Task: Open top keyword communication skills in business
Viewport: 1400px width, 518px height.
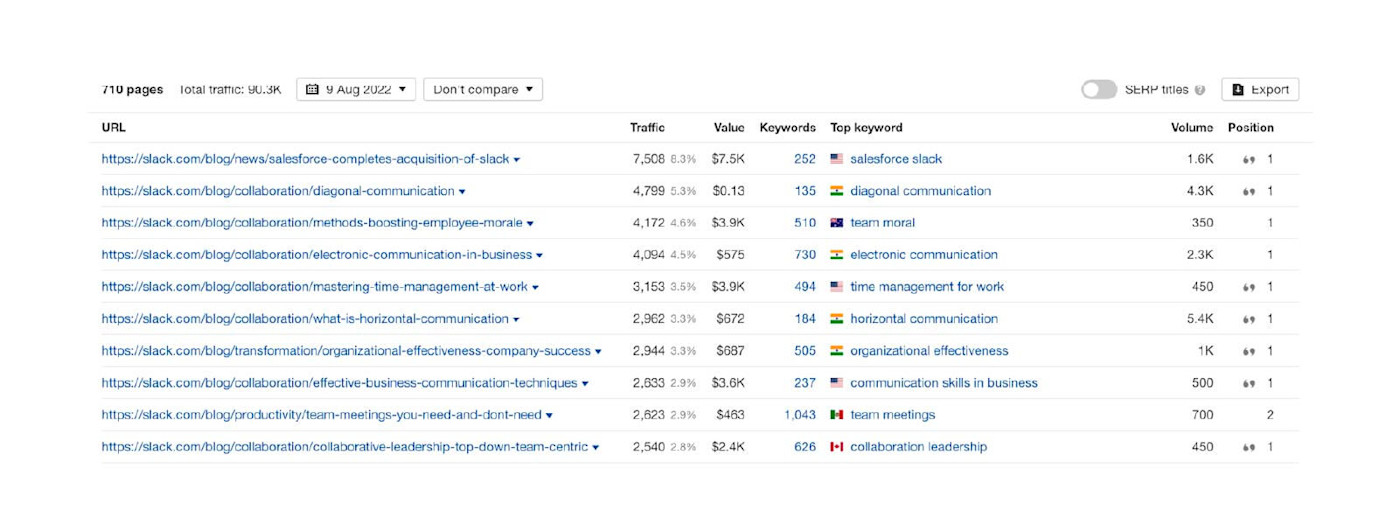Action: point(944,383)
